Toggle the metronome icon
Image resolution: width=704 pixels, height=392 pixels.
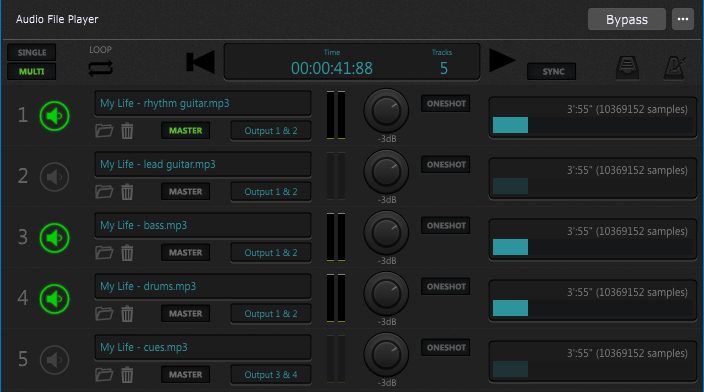point(675,68)
